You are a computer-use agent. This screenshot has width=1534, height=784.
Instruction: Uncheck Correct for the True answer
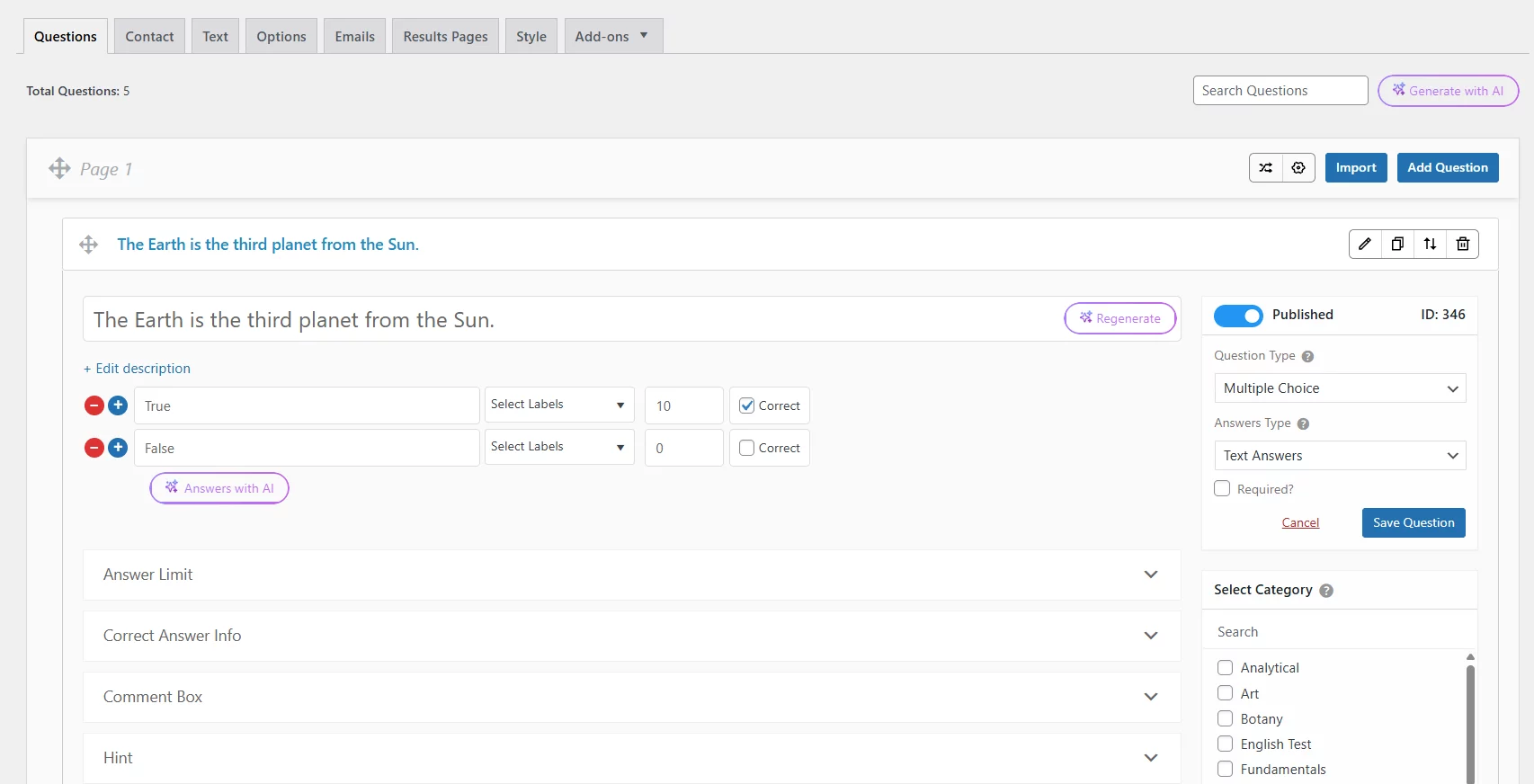pos(747,405)
